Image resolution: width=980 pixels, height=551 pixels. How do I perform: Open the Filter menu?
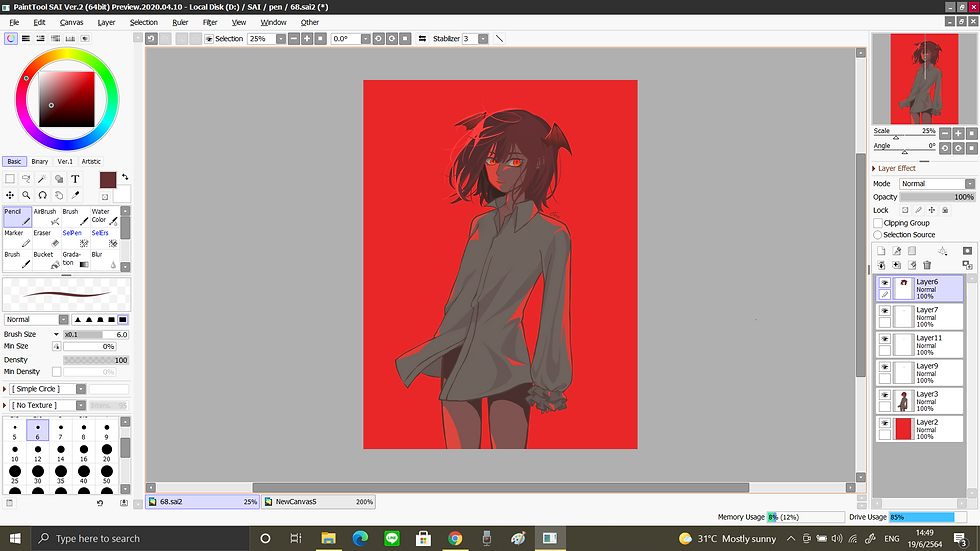pos(210,22)
